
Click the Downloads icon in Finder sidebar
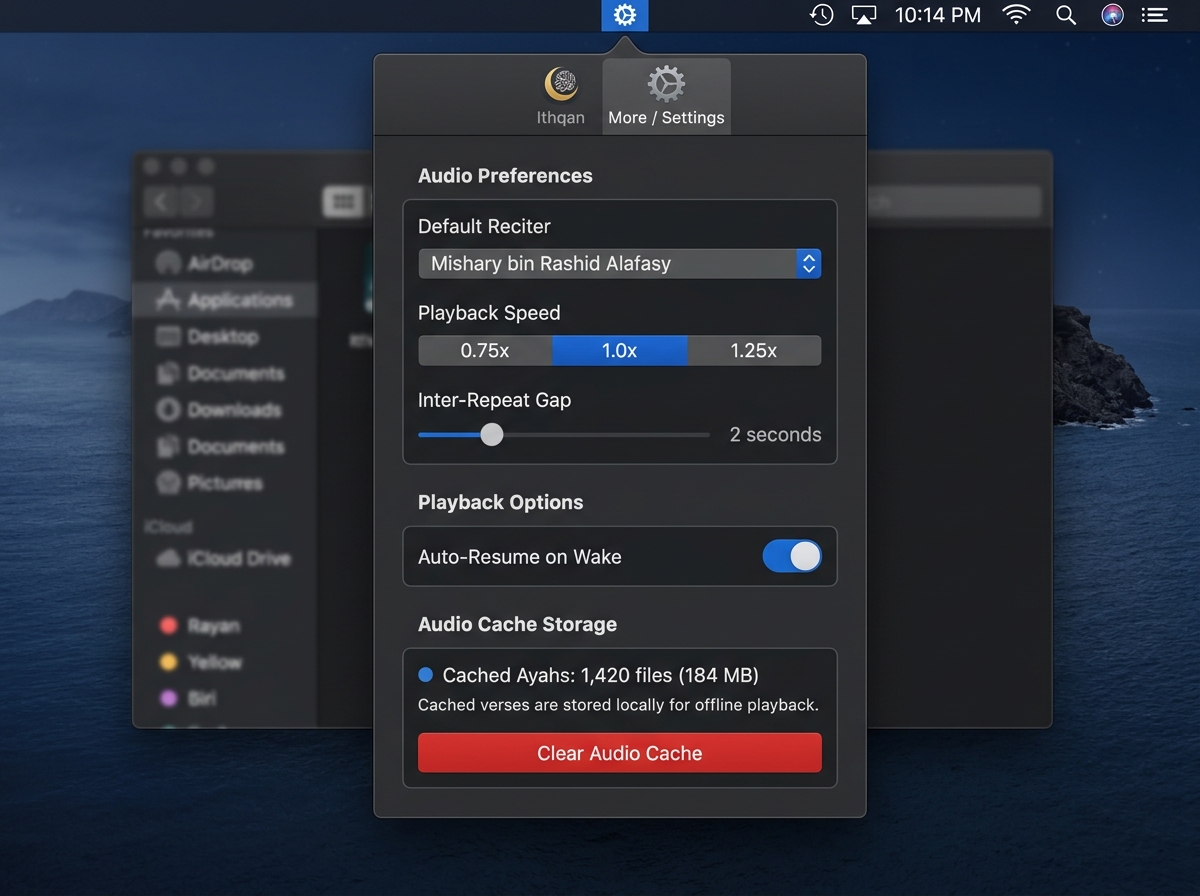(168, 410)
